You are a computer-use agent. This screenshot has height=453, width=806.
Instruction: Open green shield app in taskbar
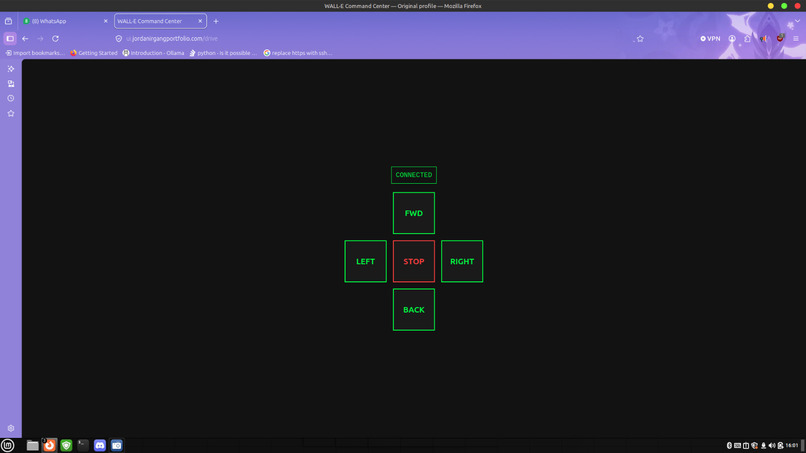click(x=66, y=445)
